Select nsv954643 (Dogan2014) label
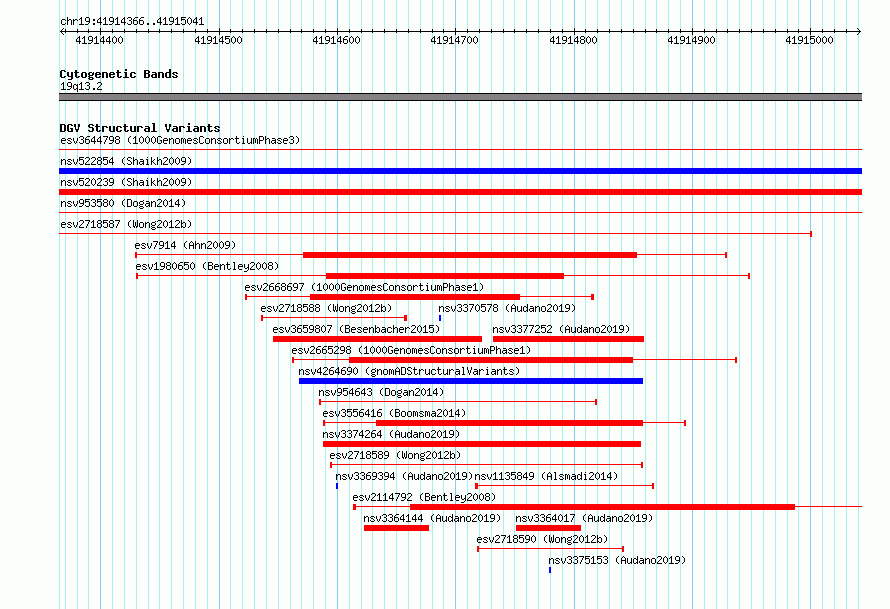The image size is (890, 609). tap(381, 392)
